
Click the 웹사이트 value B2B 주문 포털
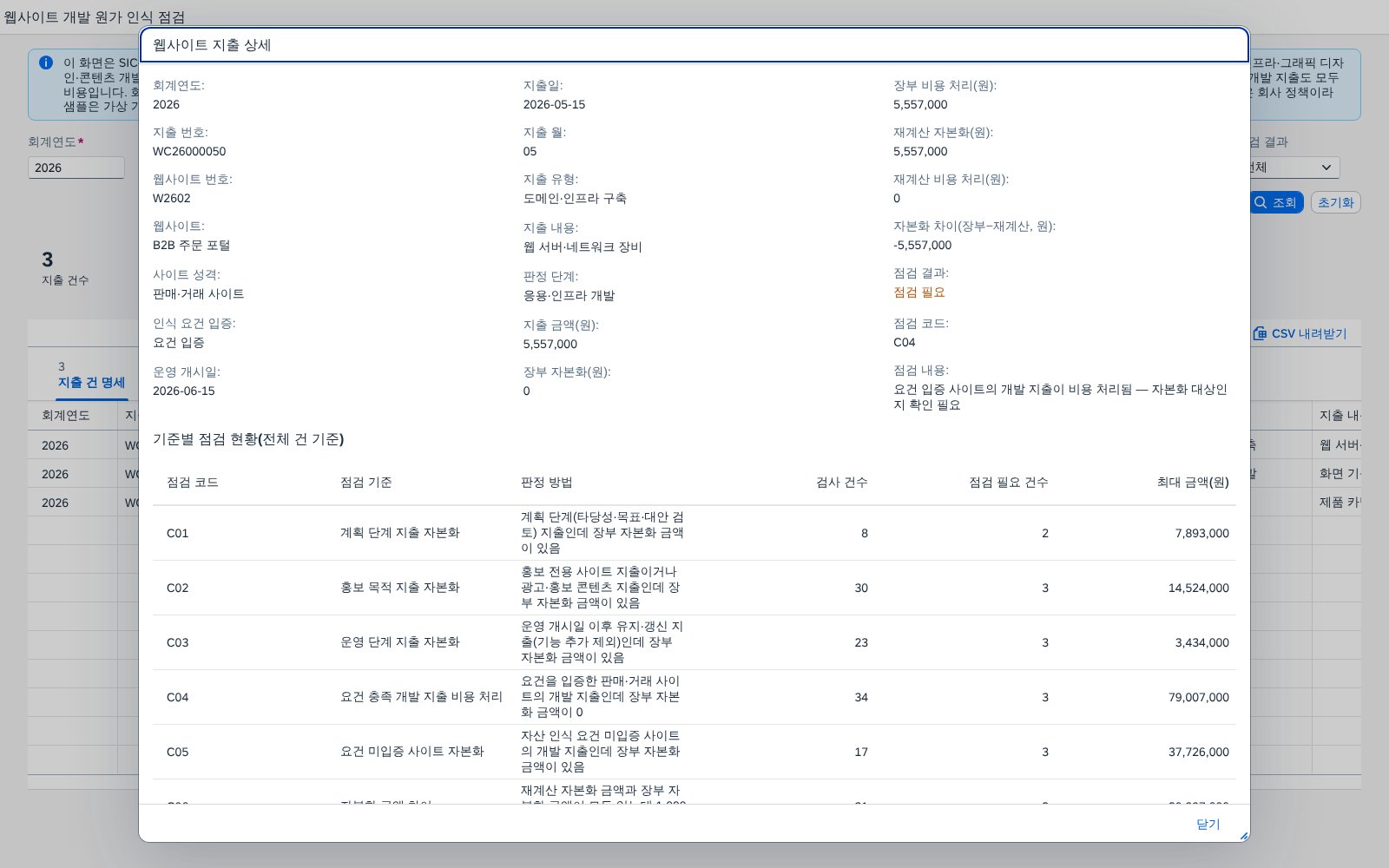pyautogui.click(x=192, y=245)
